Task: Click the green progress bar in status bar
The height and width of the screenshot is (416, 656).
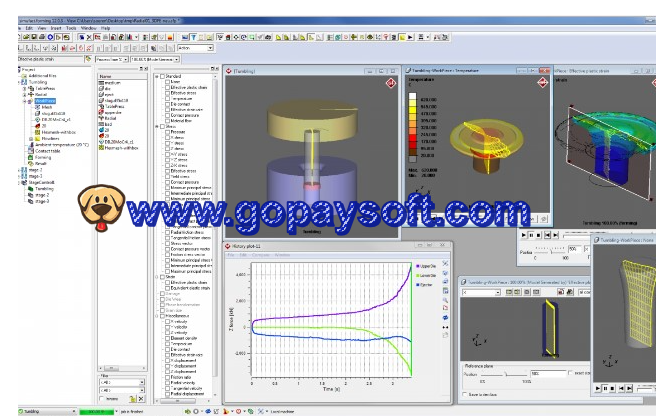Action: coord(96,412)
